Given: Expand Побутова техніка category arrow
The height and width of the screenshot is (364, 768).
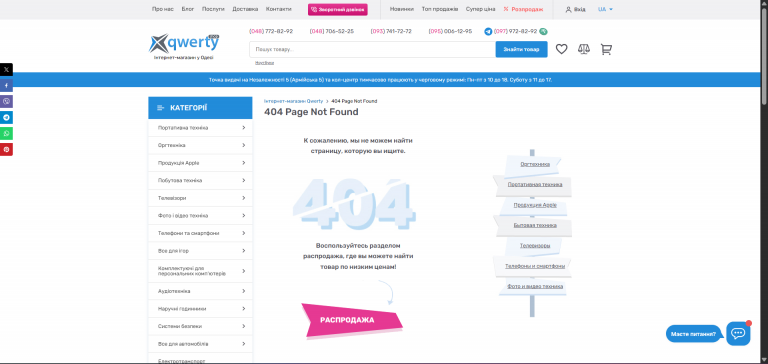Looking at the screenshot, I should pos(243,180).
